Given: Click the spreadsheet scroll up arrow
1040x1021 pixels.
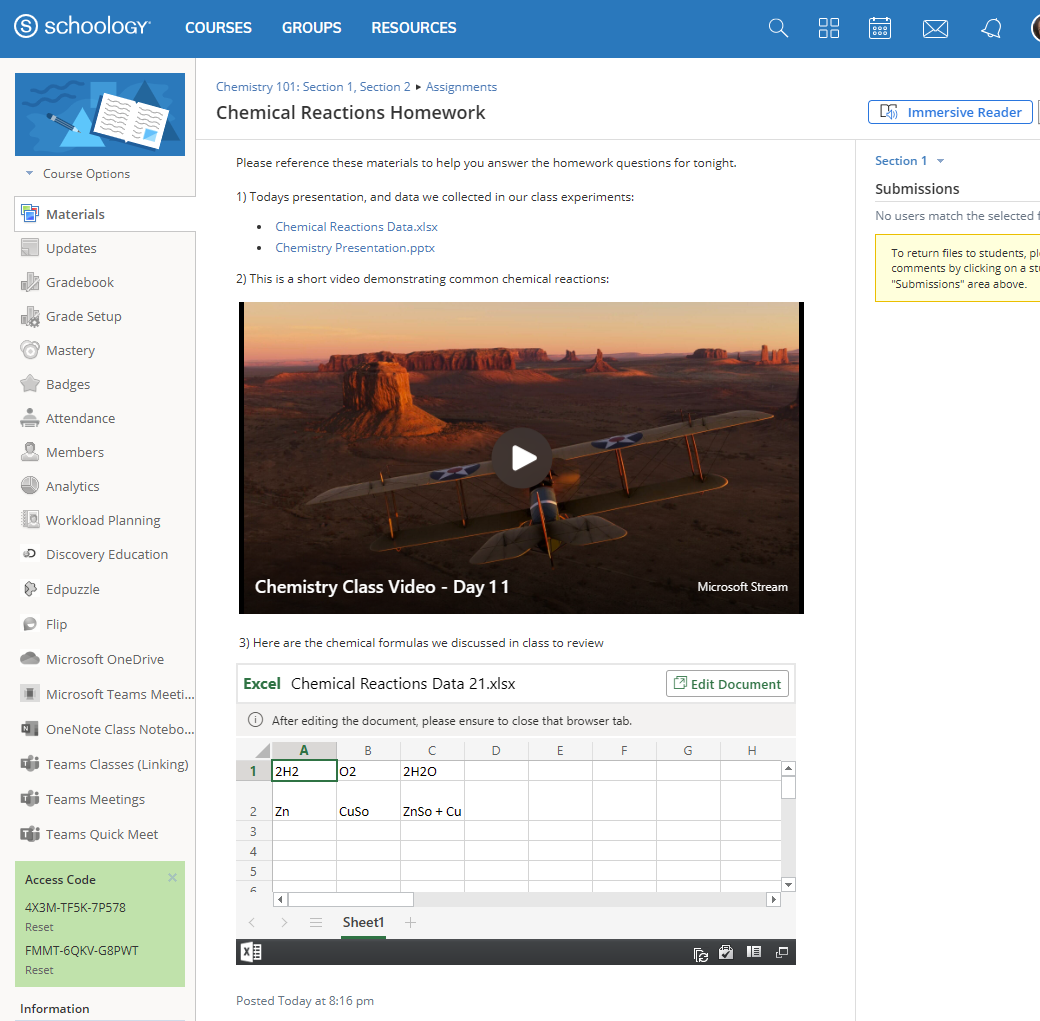Looking at the screenshot, I should 788,769.
